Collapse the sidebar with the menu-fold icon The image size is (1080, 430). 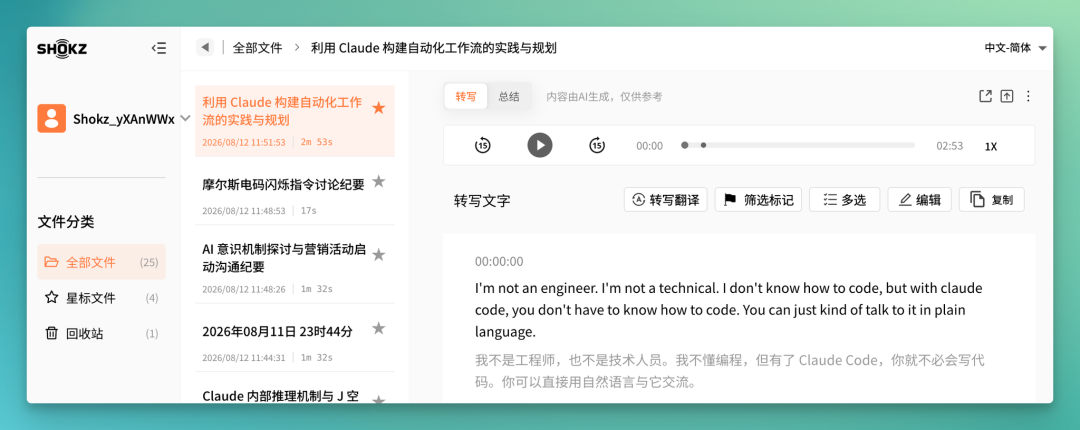click(x=158, y=48)
